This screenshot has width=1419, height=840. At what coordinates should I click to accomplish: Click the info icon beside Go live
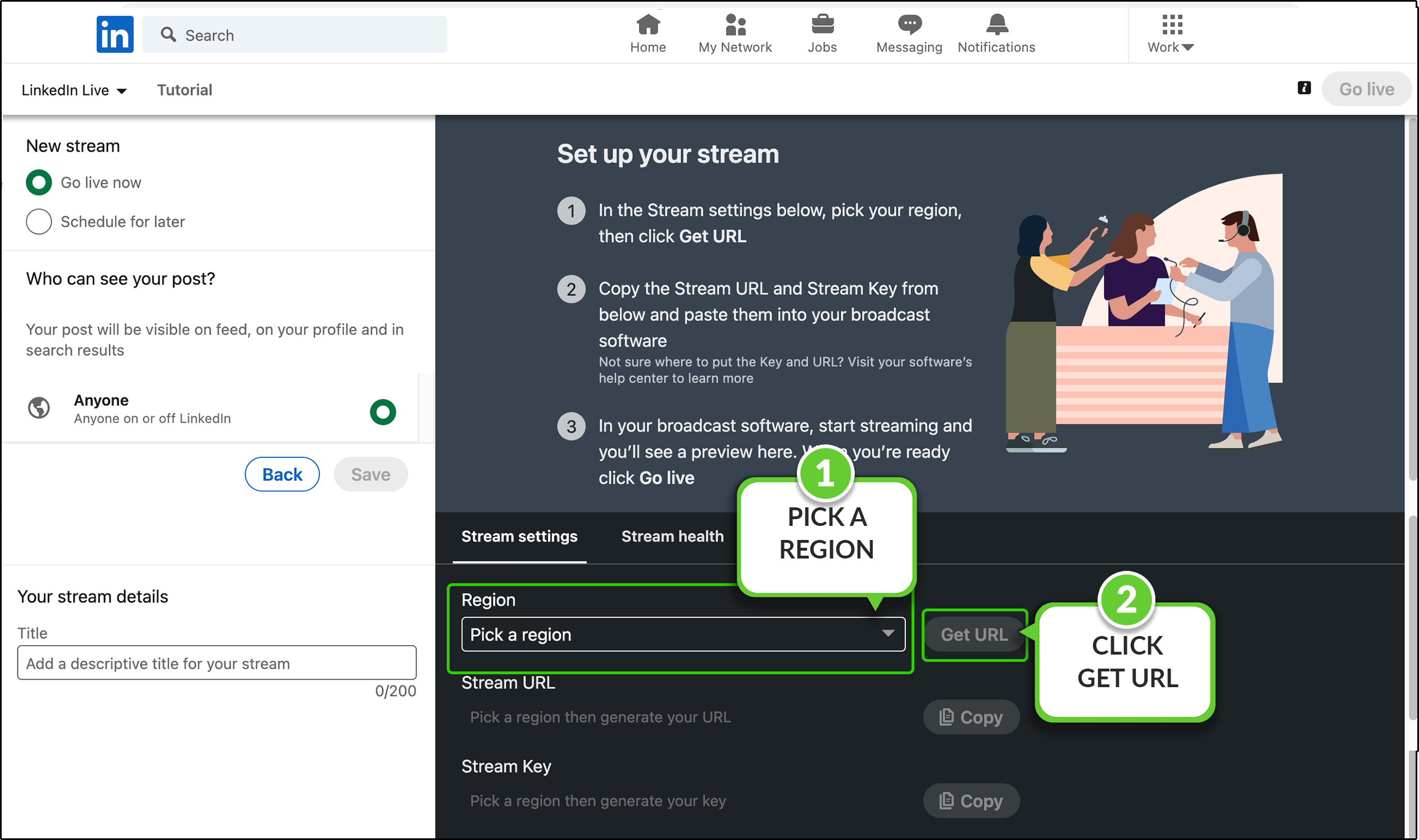pos(1304,88)
